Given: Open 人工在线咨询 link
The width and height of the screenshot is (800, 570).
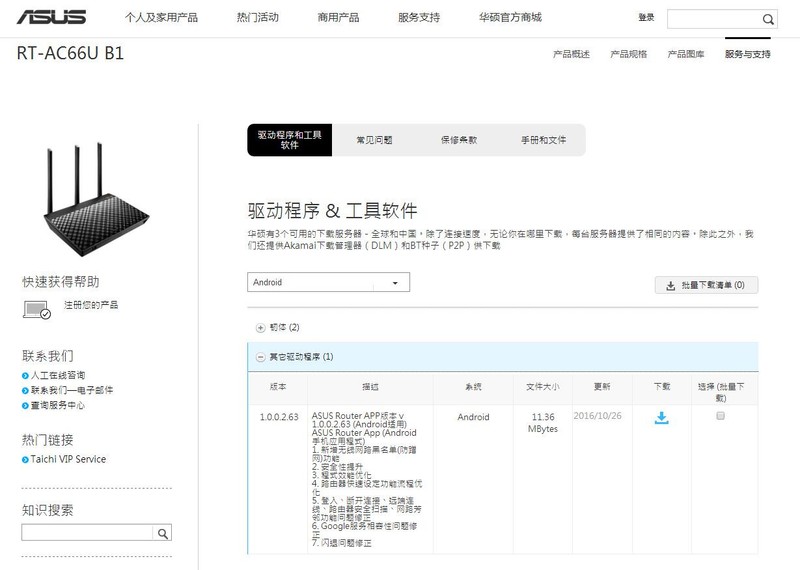Looking at the screenshot, I should [x=57, y=376].
